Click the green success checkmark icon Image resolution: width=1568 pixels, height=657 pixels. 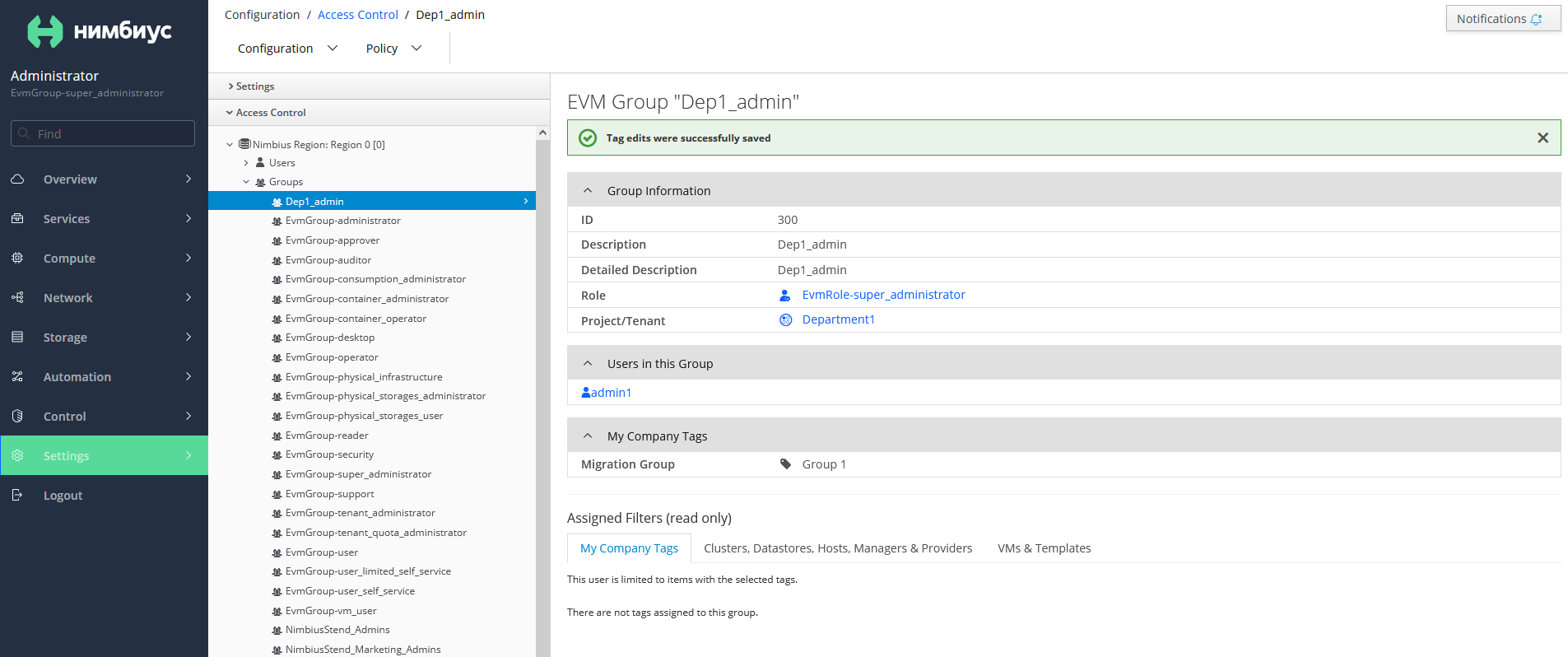(588, 137)
